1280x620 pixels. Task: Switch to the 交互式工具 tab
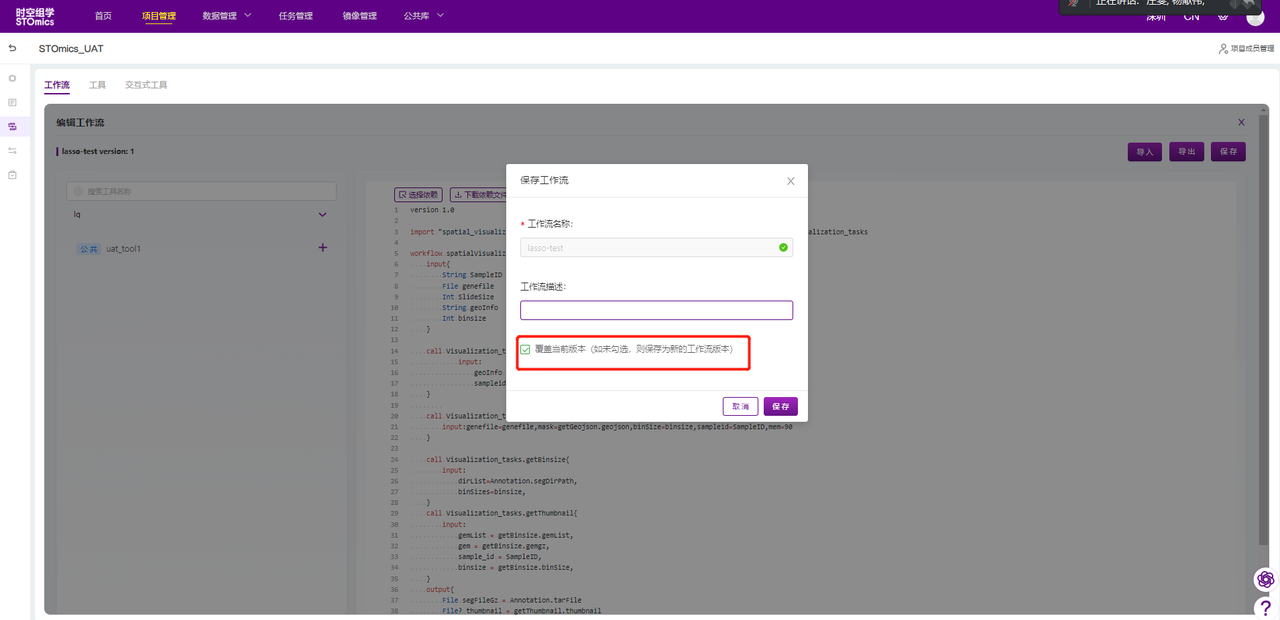tap(146, 85)
